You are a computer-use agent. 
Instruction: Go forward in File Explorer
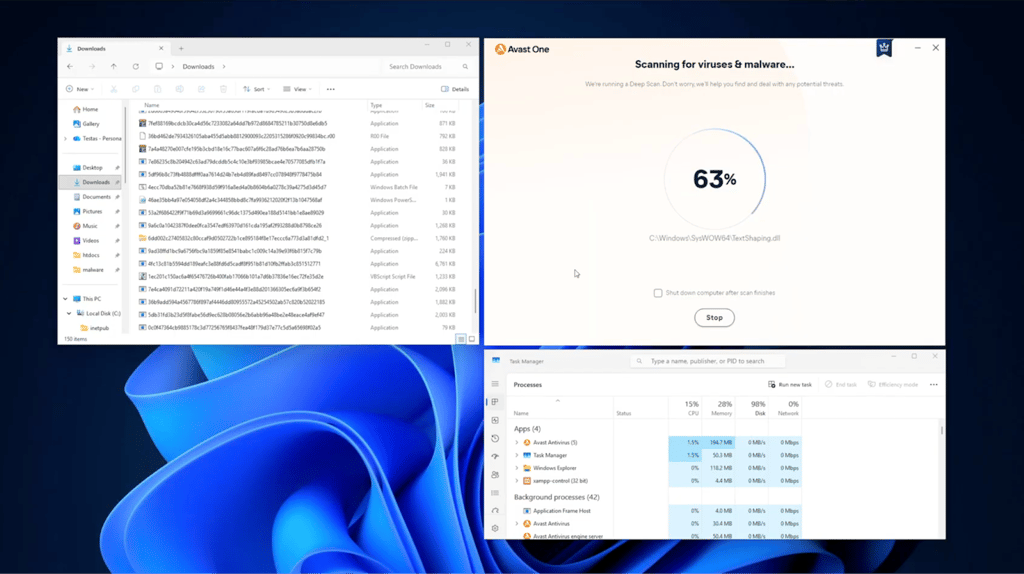point(92,67)
